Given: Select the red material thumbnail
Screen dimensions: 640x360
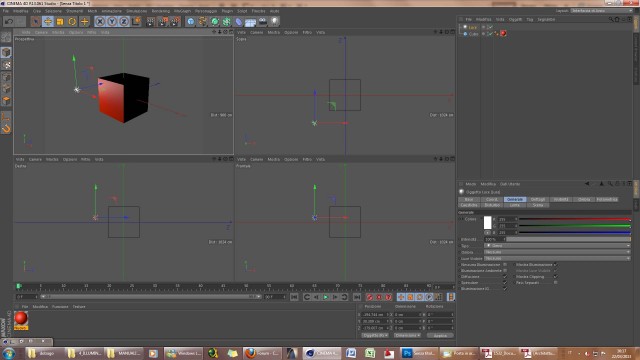Looking at the screenshot, I should (21, 319).
